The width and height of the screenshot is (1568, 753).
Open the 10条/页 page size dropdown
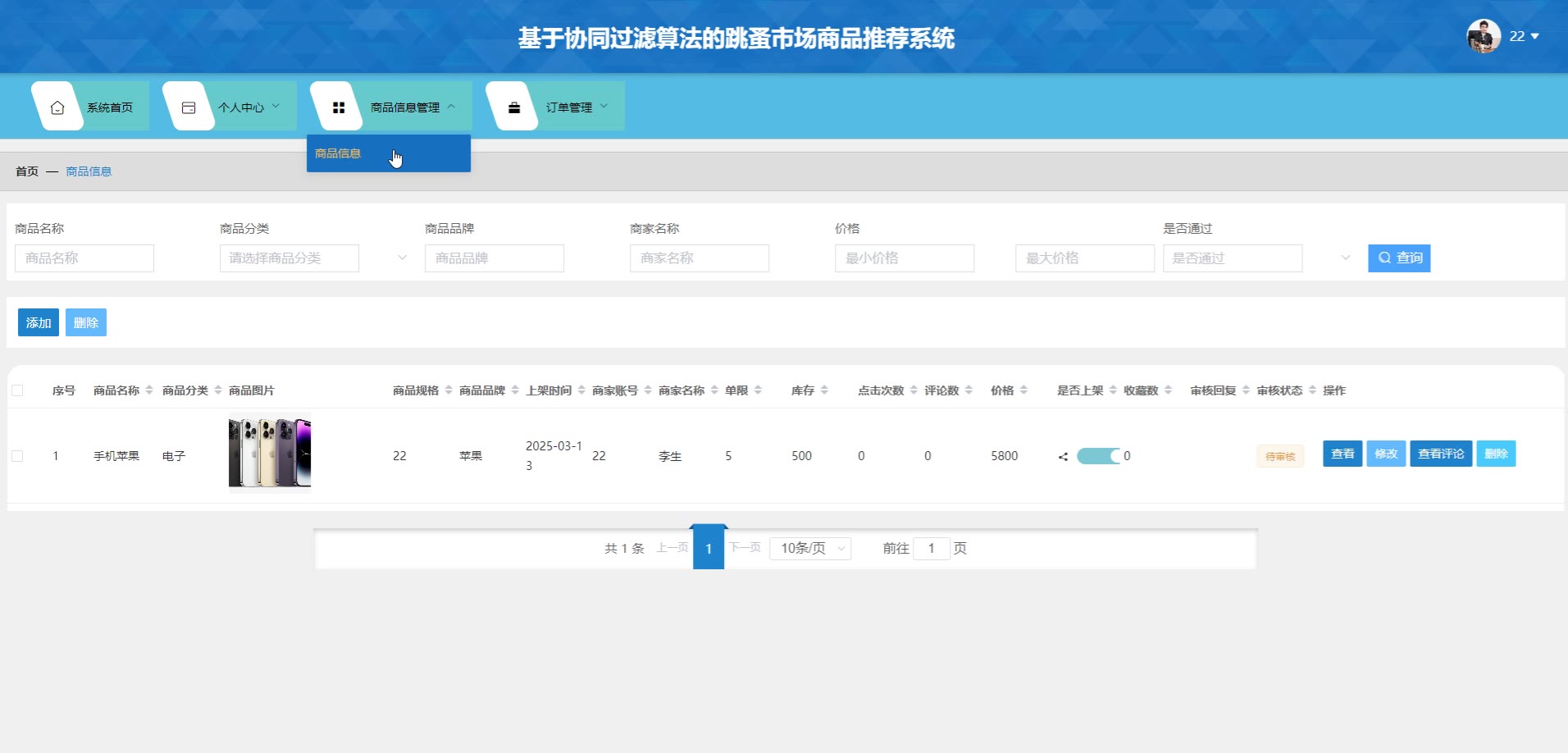tap(810, 548)
